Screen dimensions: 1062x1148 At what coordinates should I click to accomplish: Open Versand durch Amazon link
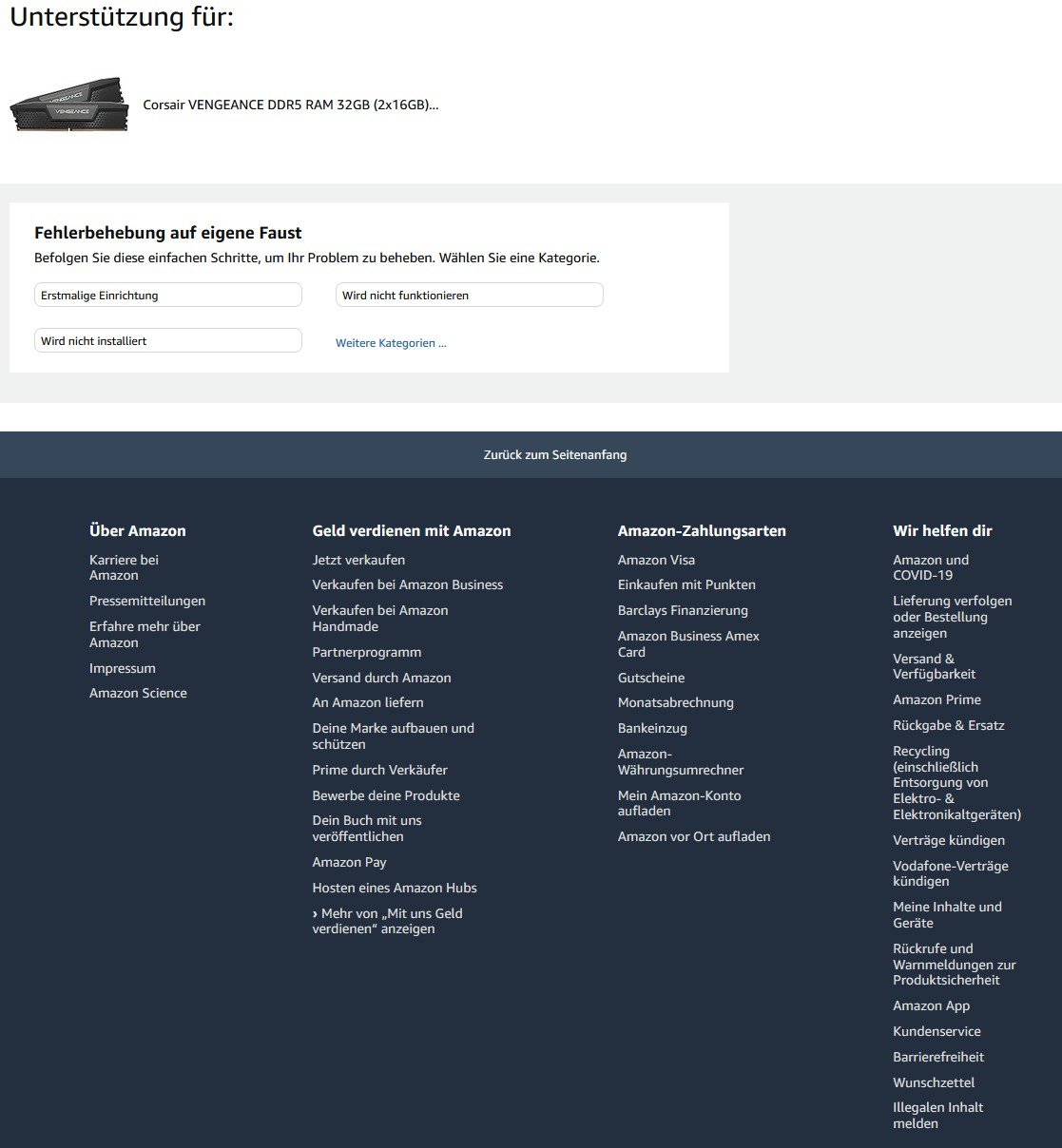(x=382, y=678)
